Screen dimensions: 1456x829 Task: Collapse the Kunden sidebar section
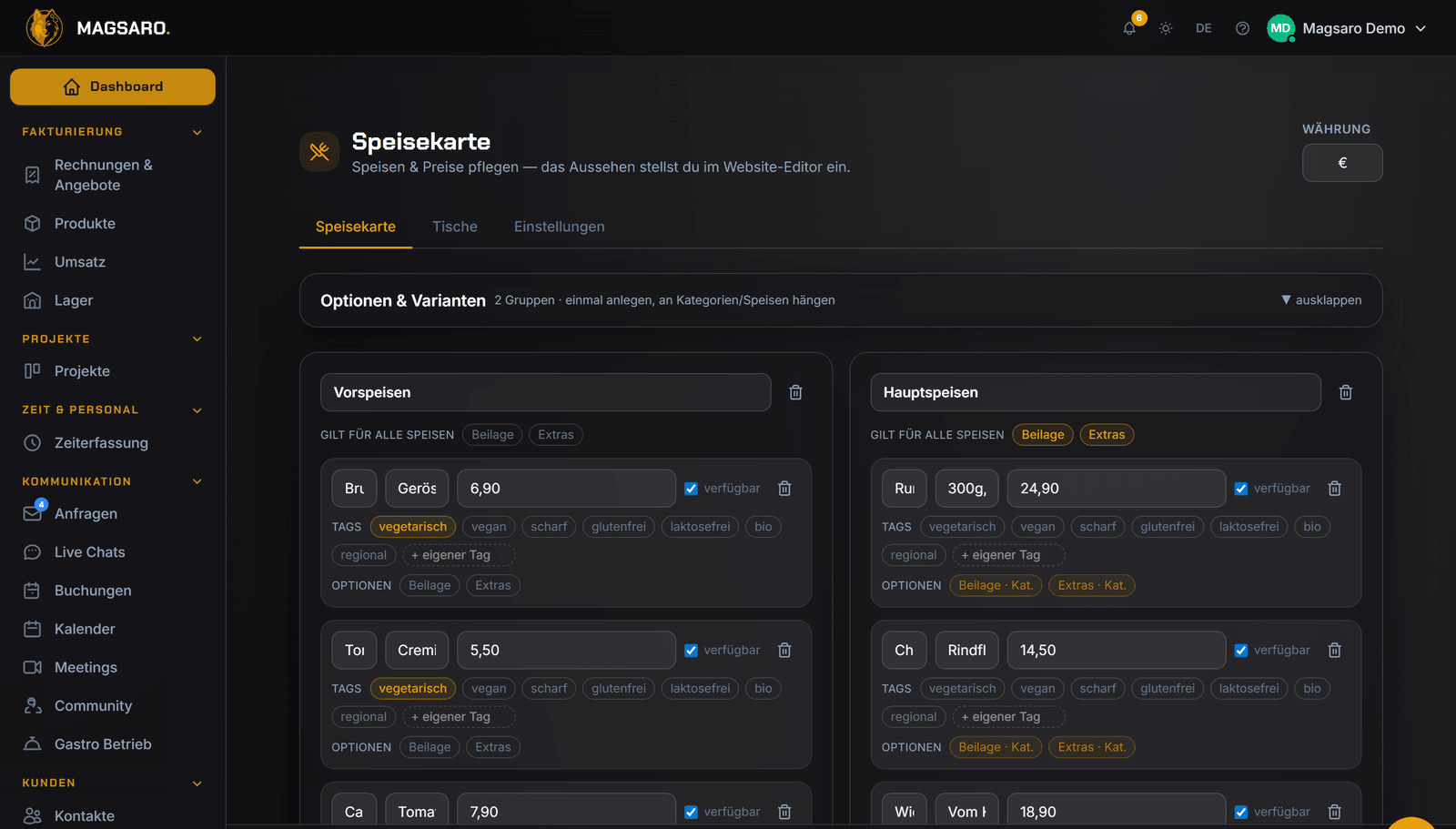pyautogui.click(x=197, y=783)
